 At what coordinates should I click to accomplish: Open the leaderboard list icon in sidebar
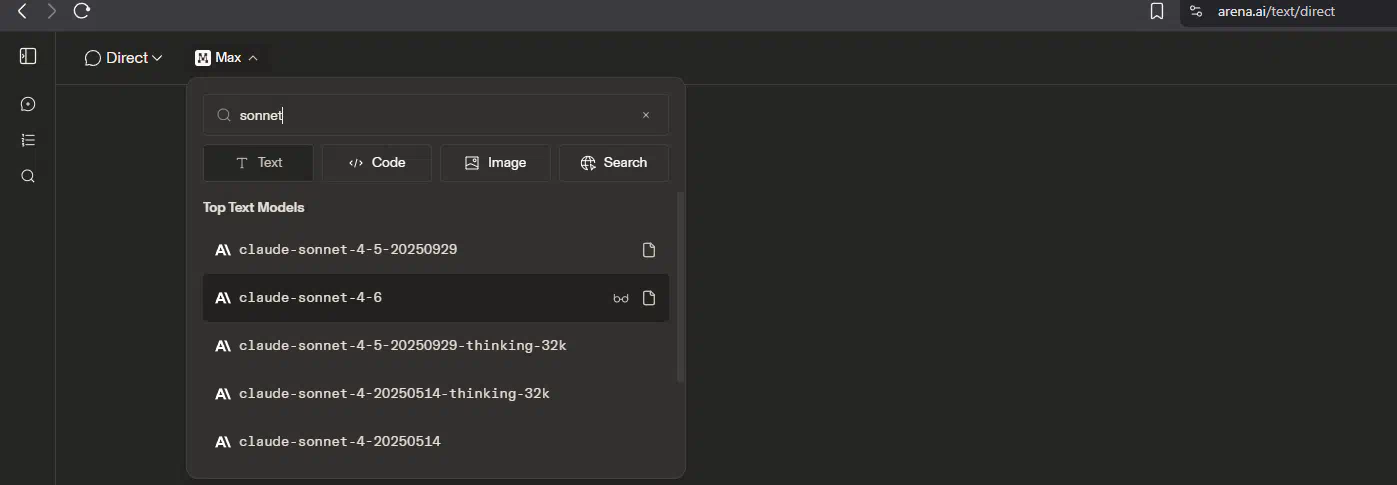(x=28, y=140)
